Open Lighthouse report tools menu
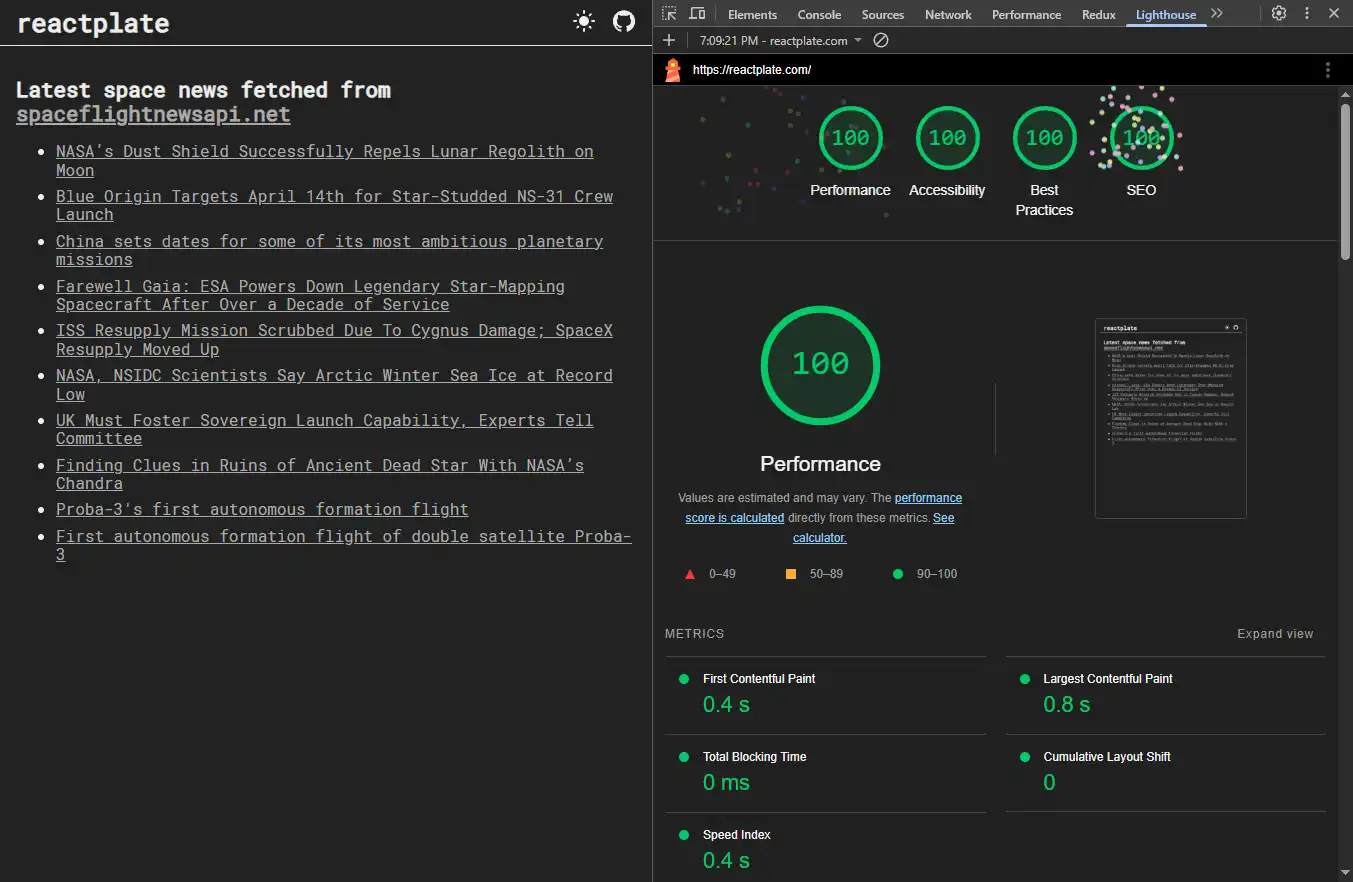This screenshot has width=1353, height=882. coord(1328,70)
